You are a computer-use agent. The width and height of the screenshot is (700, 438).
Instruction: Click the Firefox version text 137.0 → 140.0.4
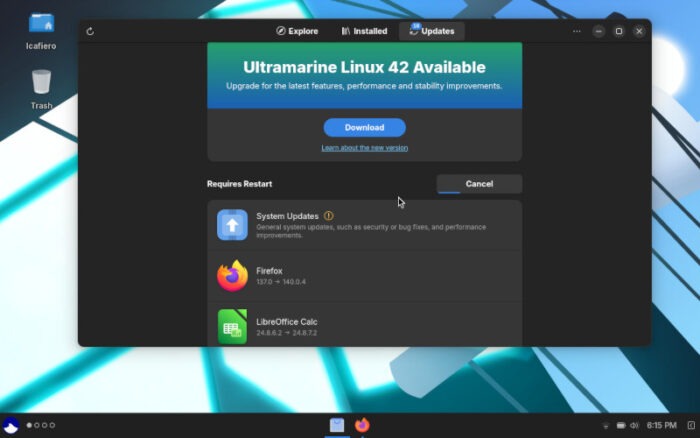pyautogui.click(x=281, y=282)
